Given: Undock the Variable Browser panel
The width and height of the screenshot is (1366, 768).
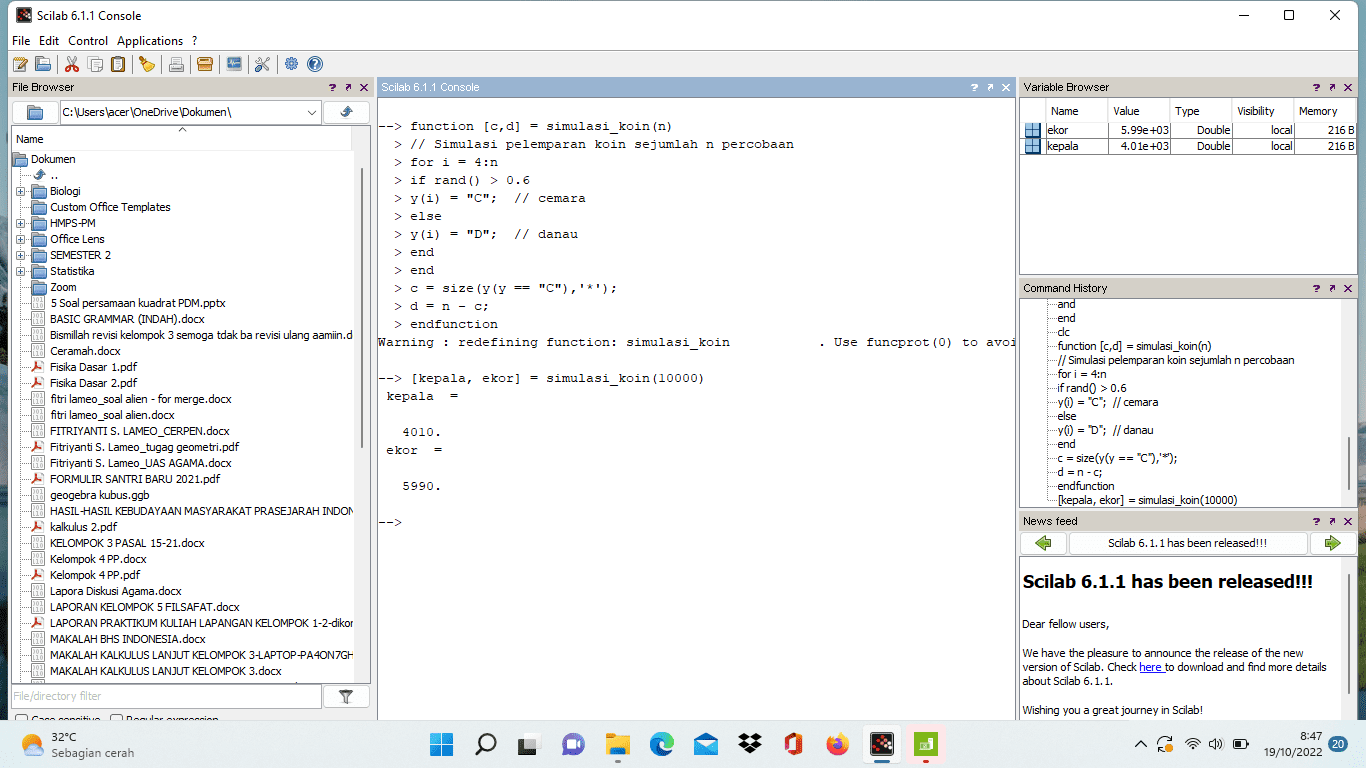Looking at the screenshot, I should click(1332, 88).
